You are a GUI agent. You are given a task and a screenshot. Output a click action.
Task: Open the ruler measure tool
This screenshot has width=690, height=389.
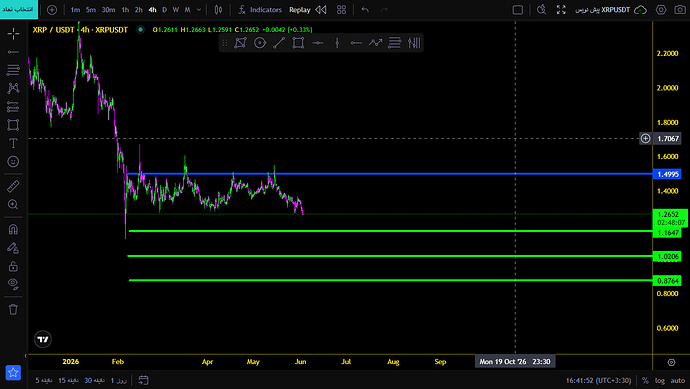[13, 186]
